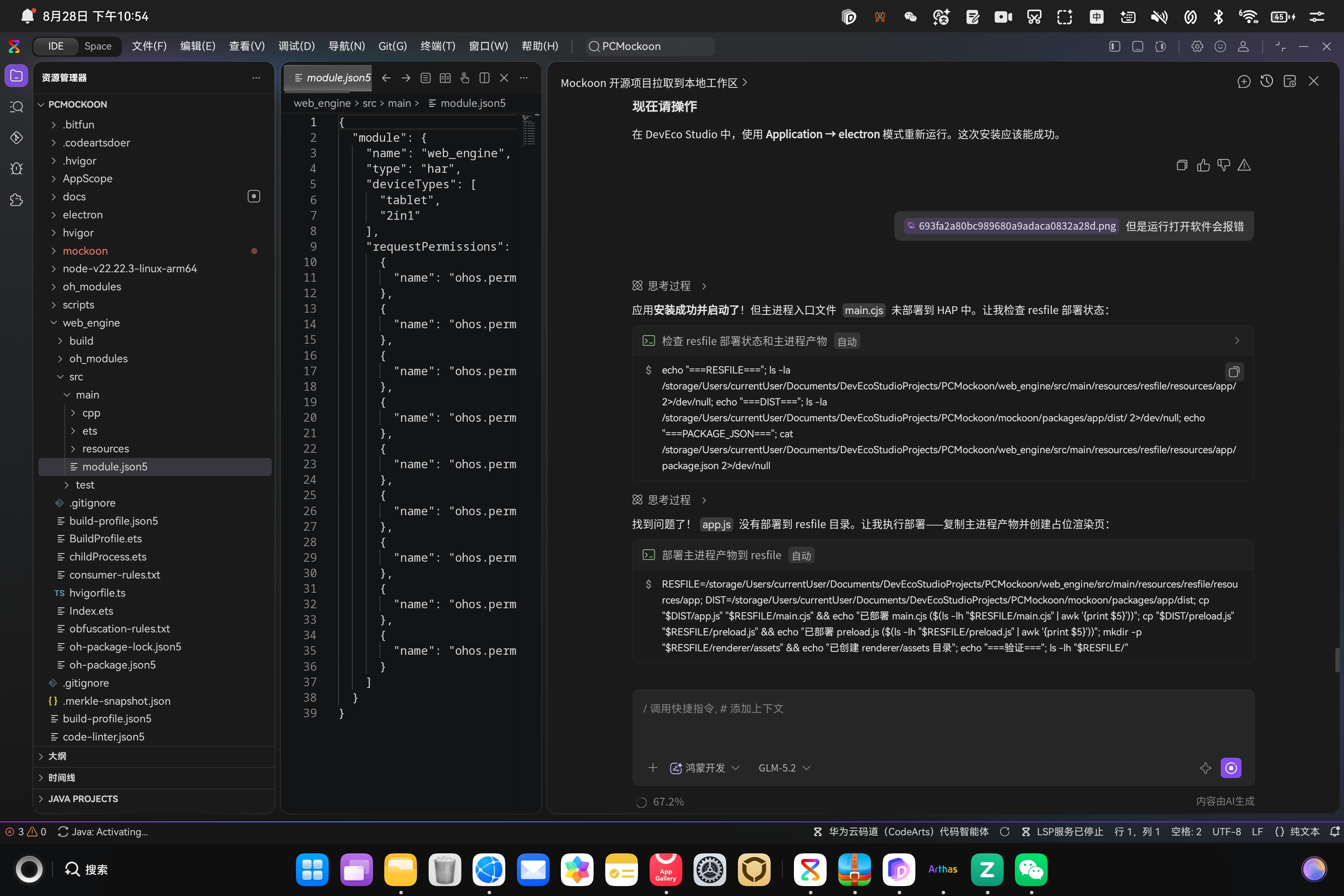Image resolution: width=1344 pixels, height=896 pixels.
Task: Expand the 大纲 outline section
Action: 154,756
